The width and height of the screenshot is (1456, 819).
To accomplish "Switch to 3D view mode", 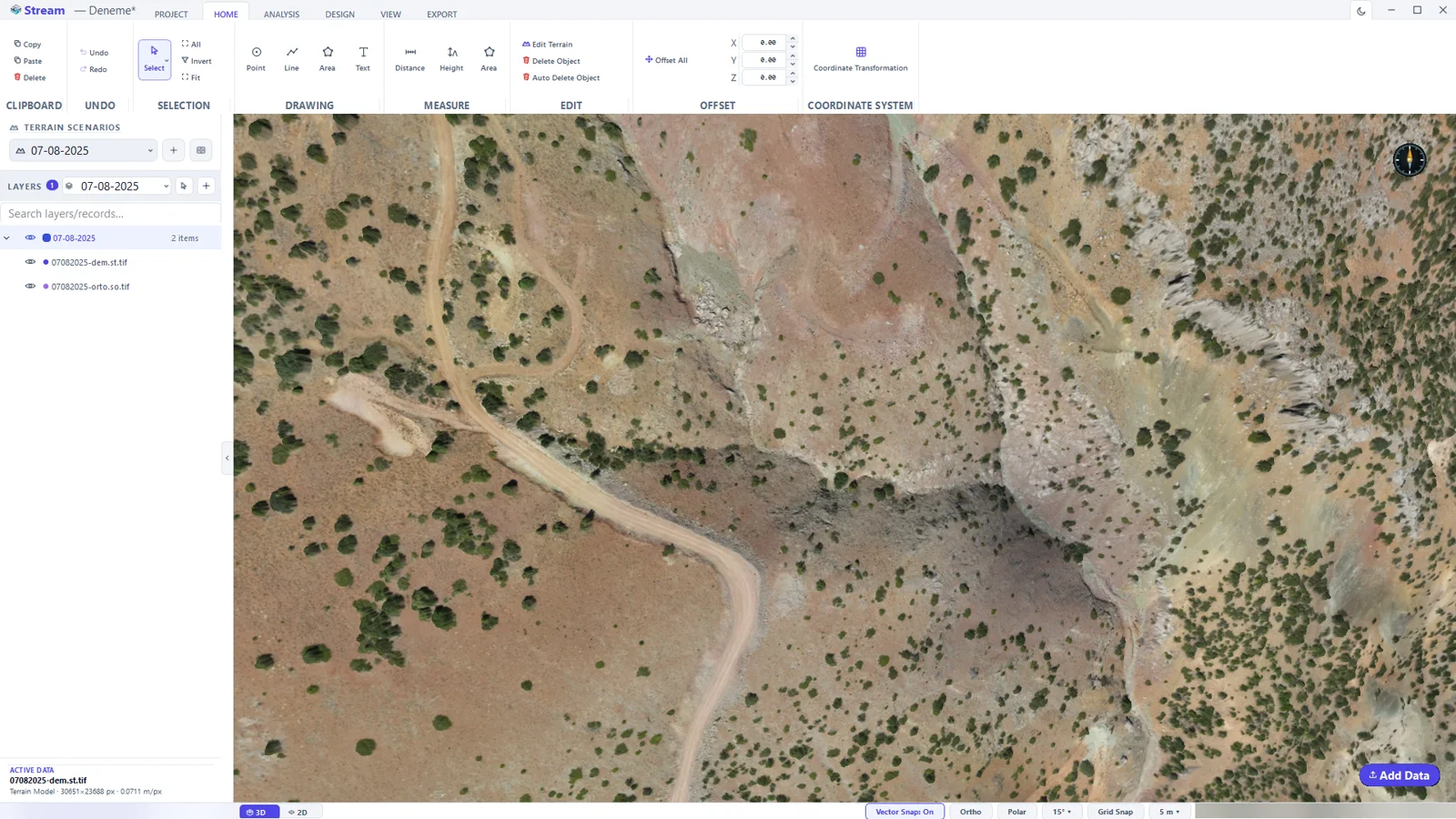I will tap(258, 812).
